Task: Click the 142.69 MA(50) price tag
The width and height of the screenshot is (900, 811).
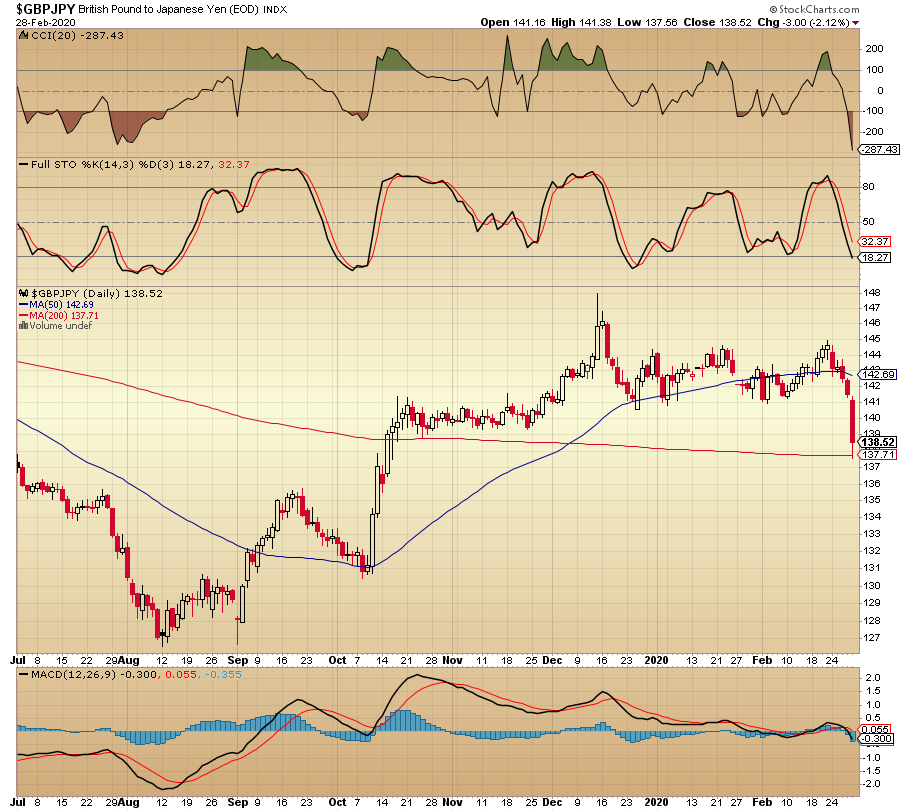Action: point(877,374)
